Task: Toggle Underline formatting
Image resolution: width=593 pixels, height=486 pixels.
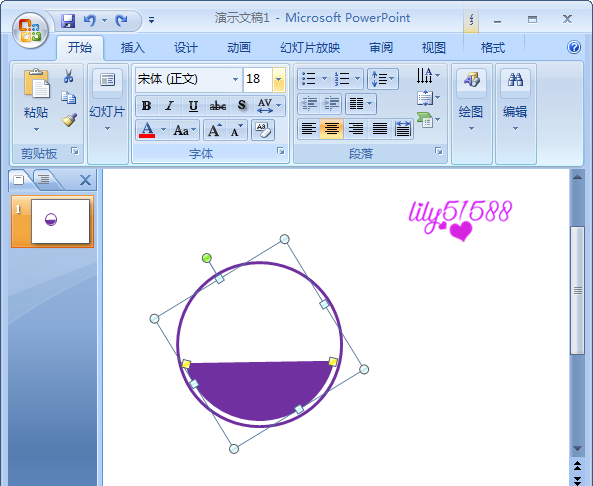Action: coord(193,106)
